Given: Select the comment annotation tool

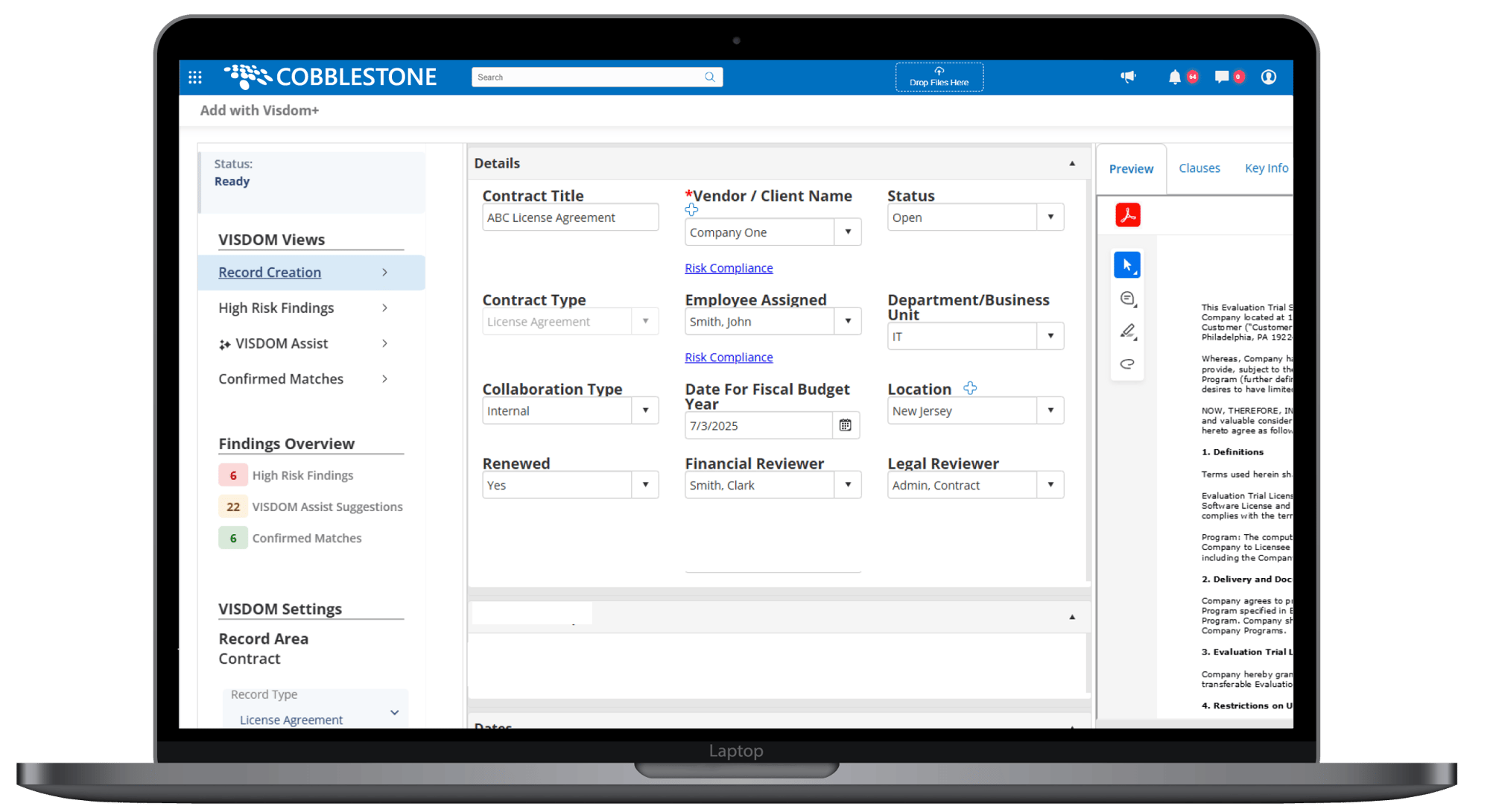Looking at the screenshot, I should (1127, 299).
